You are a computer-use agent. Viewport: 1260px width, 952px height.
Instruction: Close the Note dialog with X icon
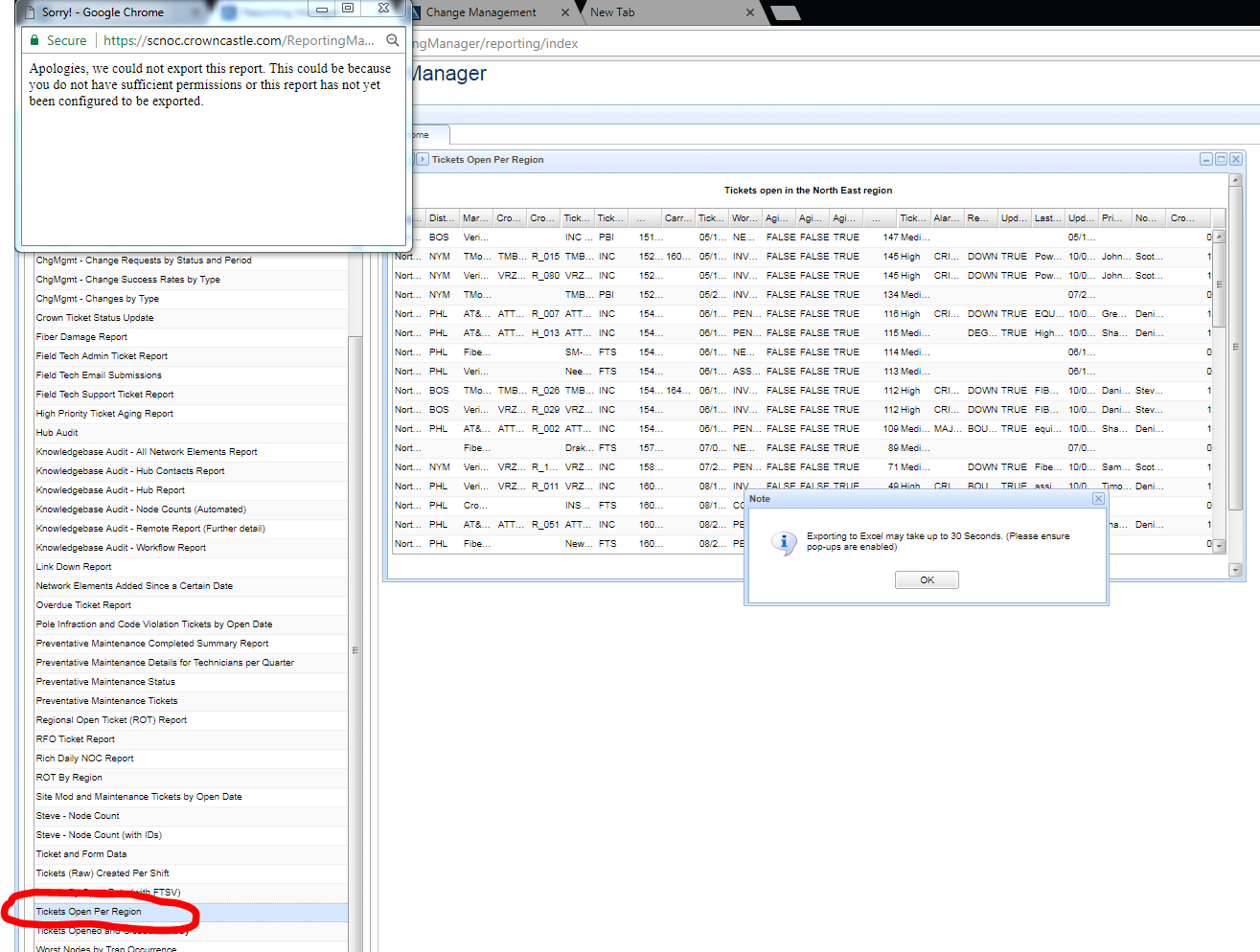coord(1098,499)
